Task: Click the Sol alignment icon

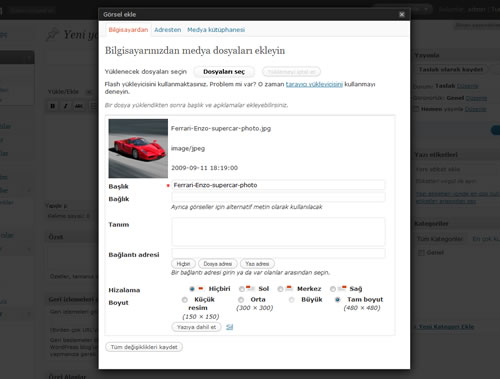Action: point(251,288)
